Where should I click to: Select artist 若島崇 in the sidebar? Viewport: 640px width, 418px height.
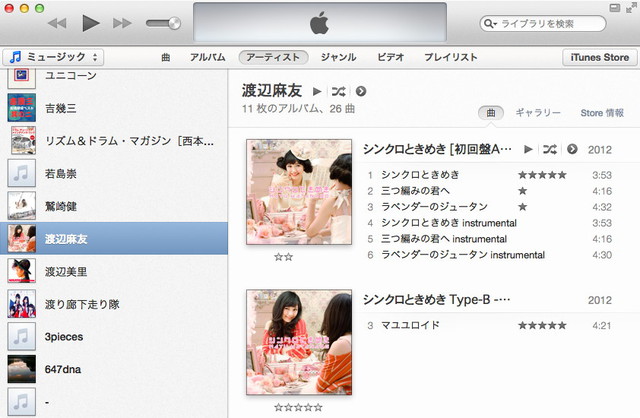(x=114, y=173)
